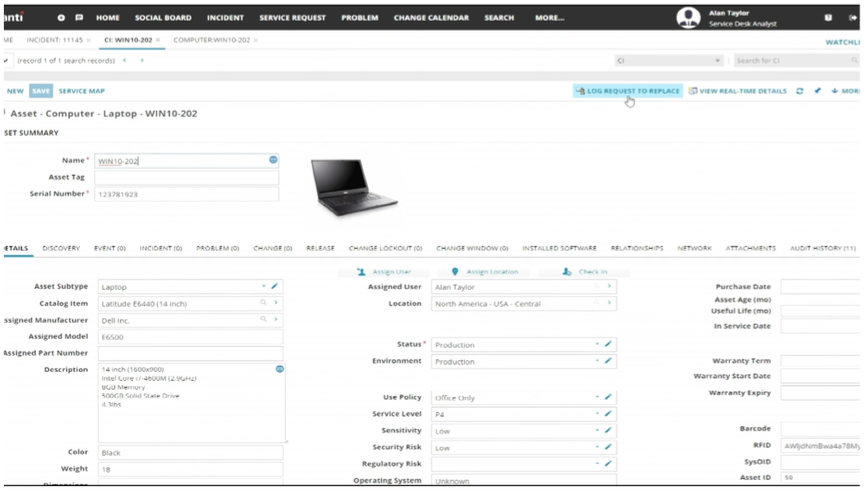Click the Assign User button
The height and width of the screenshot is (491, 866).
point(384,272)
